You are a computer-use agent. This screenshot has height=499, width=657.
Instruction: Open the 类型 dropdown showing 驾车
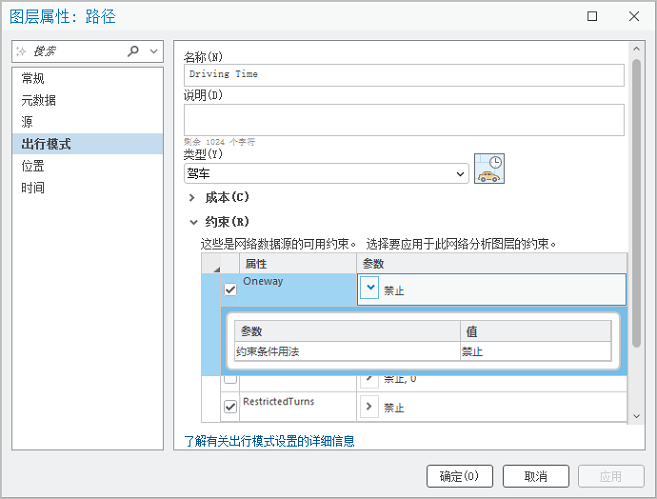point(325,174)
